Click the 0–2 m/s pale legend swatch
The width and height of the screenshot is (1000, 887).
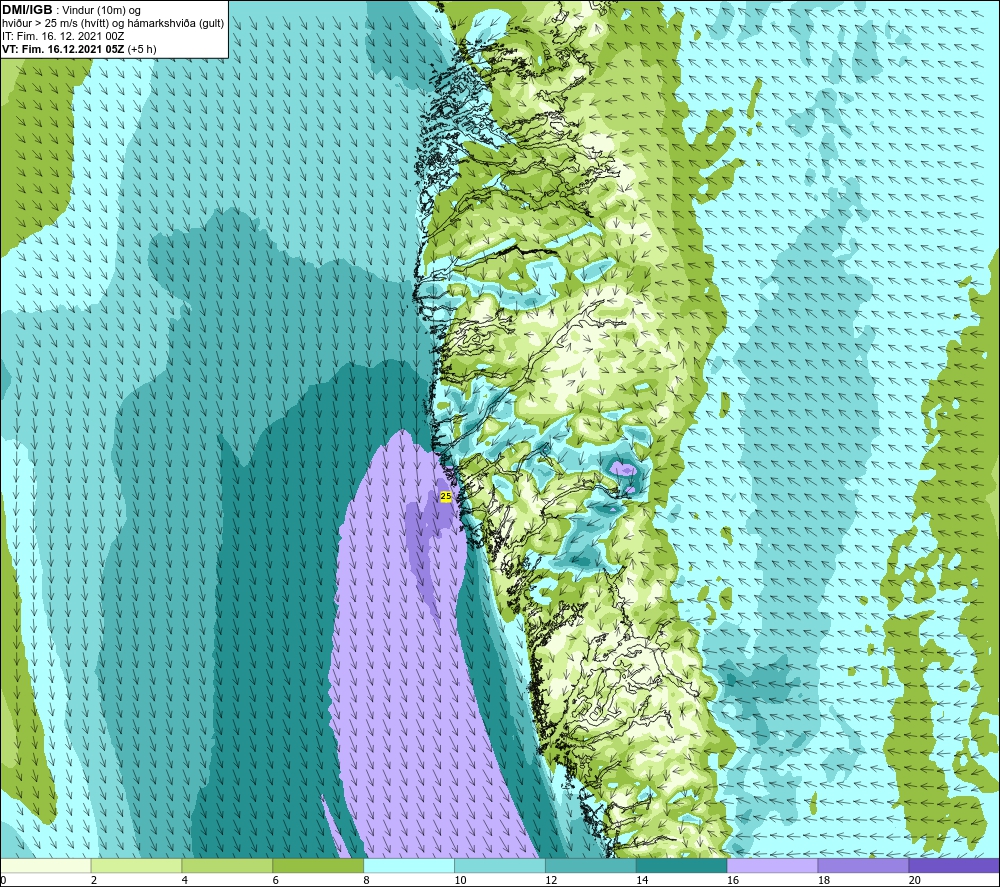click(x=46, y=865)
